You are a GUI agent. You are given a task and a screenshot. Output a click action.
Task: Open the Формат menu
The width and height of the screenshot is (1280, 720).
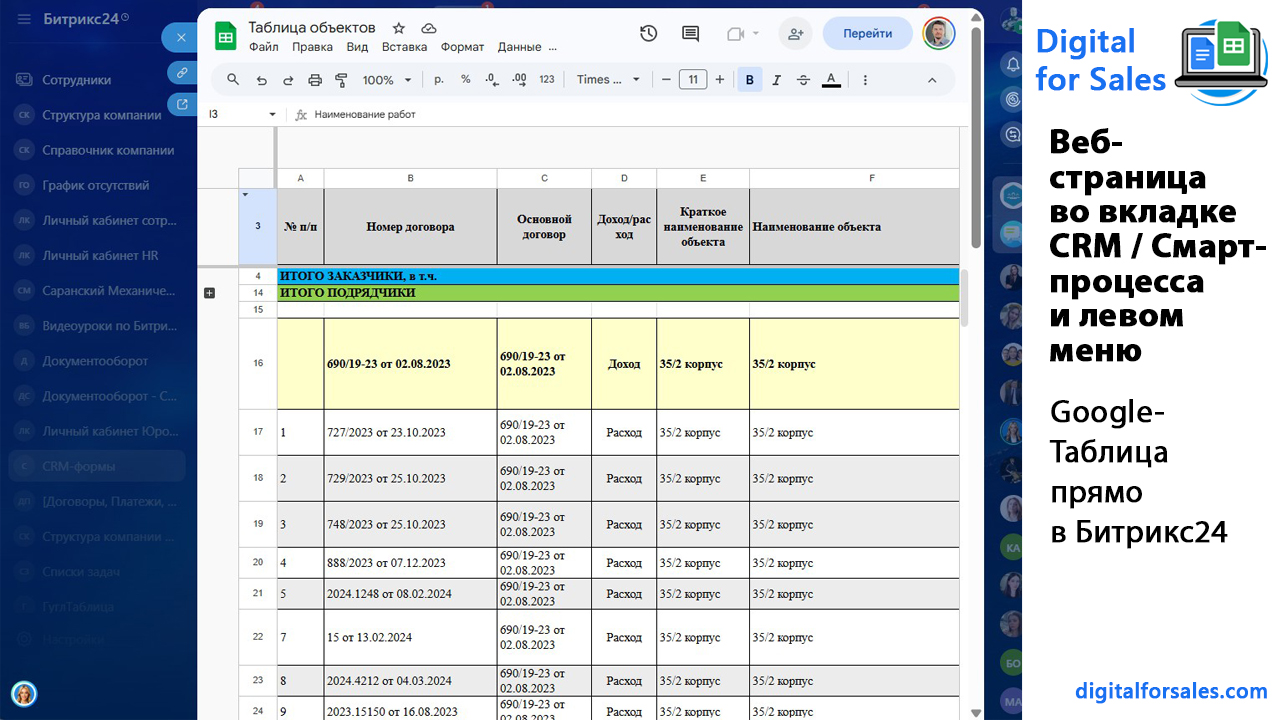462,47
